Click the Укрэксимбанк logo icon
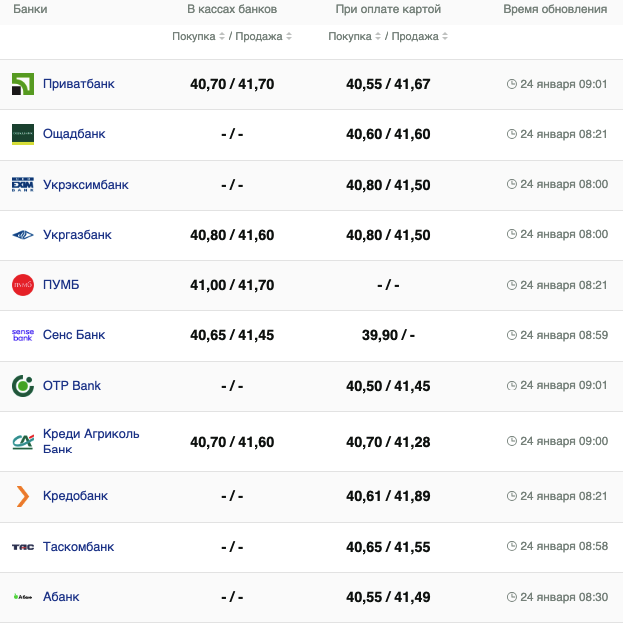624x624 pixels. (x=22, y=185)
